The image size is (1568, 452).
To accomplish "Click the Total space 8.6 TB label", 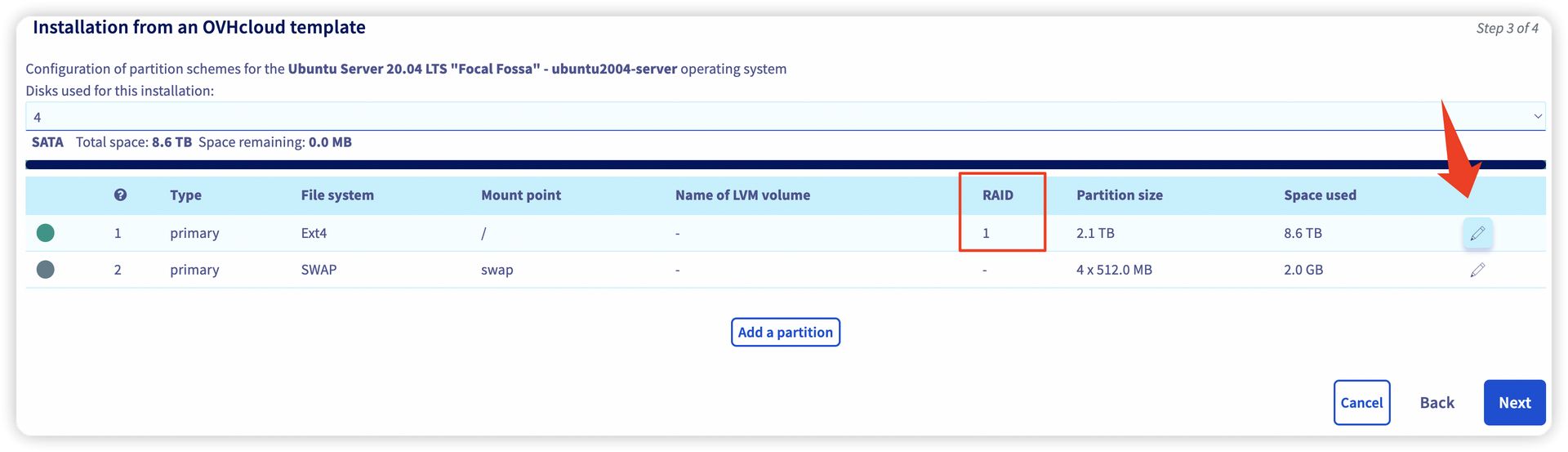I will click(134, 142).
